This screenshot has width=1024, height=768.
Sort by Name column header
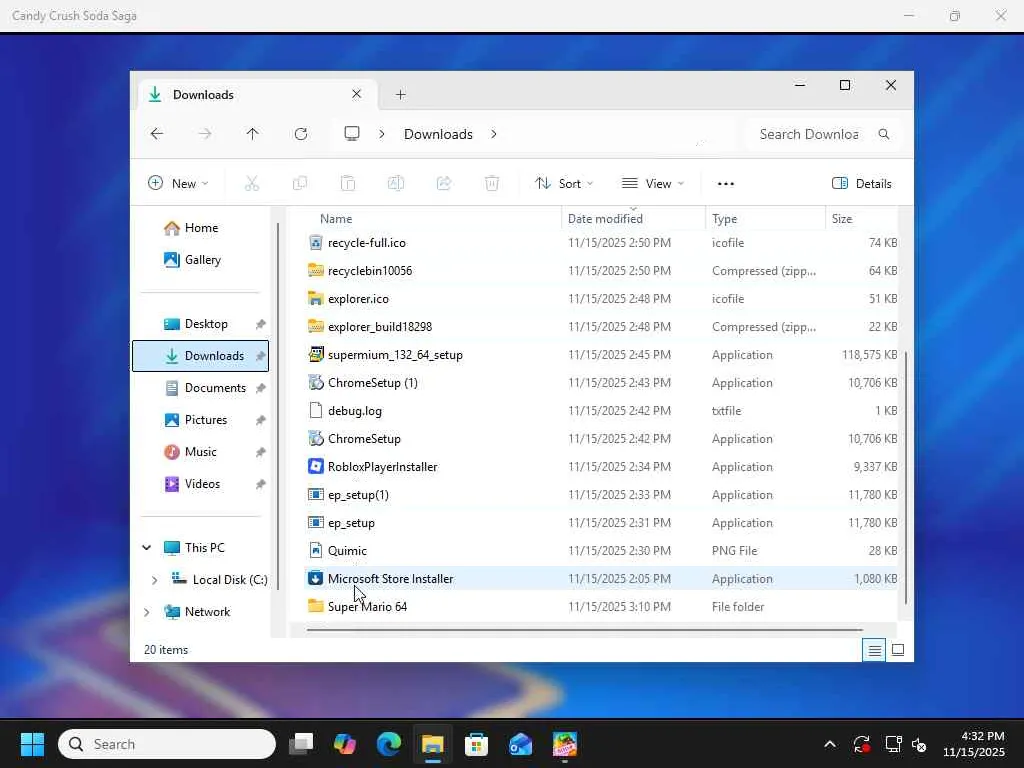tap(432, 219)
